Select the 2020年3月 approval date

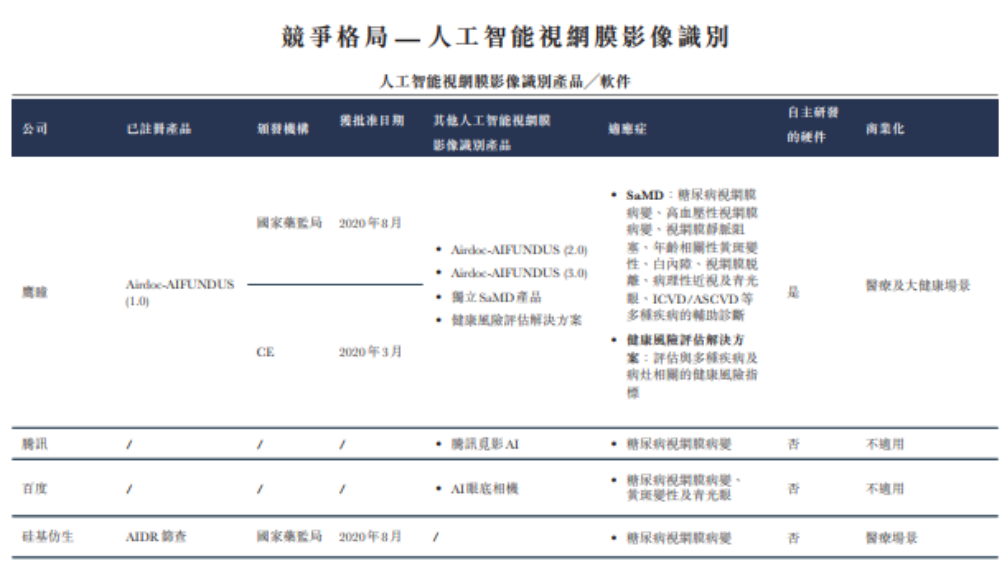(x=370, y=352)
